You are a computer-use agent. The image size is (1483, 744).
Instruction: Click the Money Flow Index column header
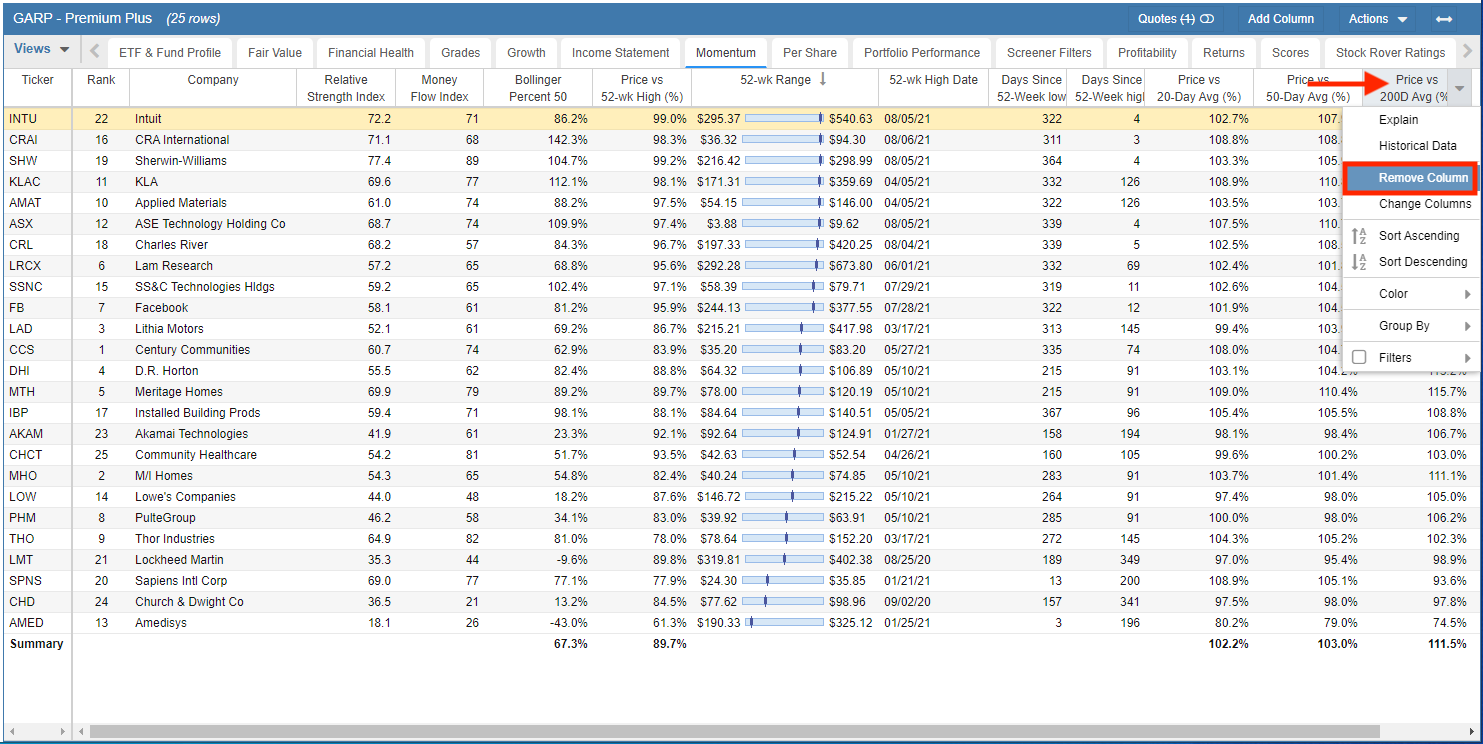pyautogui.click(x=439, y=88)
